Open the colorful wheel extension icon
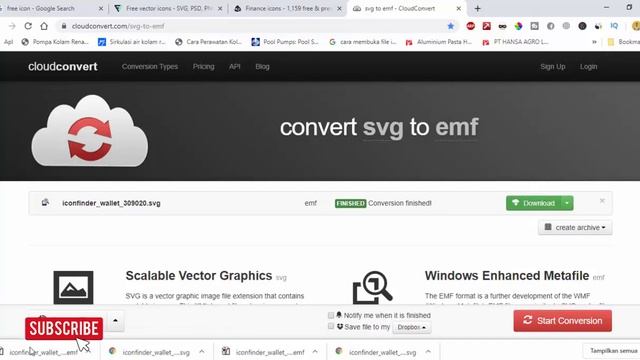This screenshot has height=360, width=640. [x=518, y=26]
